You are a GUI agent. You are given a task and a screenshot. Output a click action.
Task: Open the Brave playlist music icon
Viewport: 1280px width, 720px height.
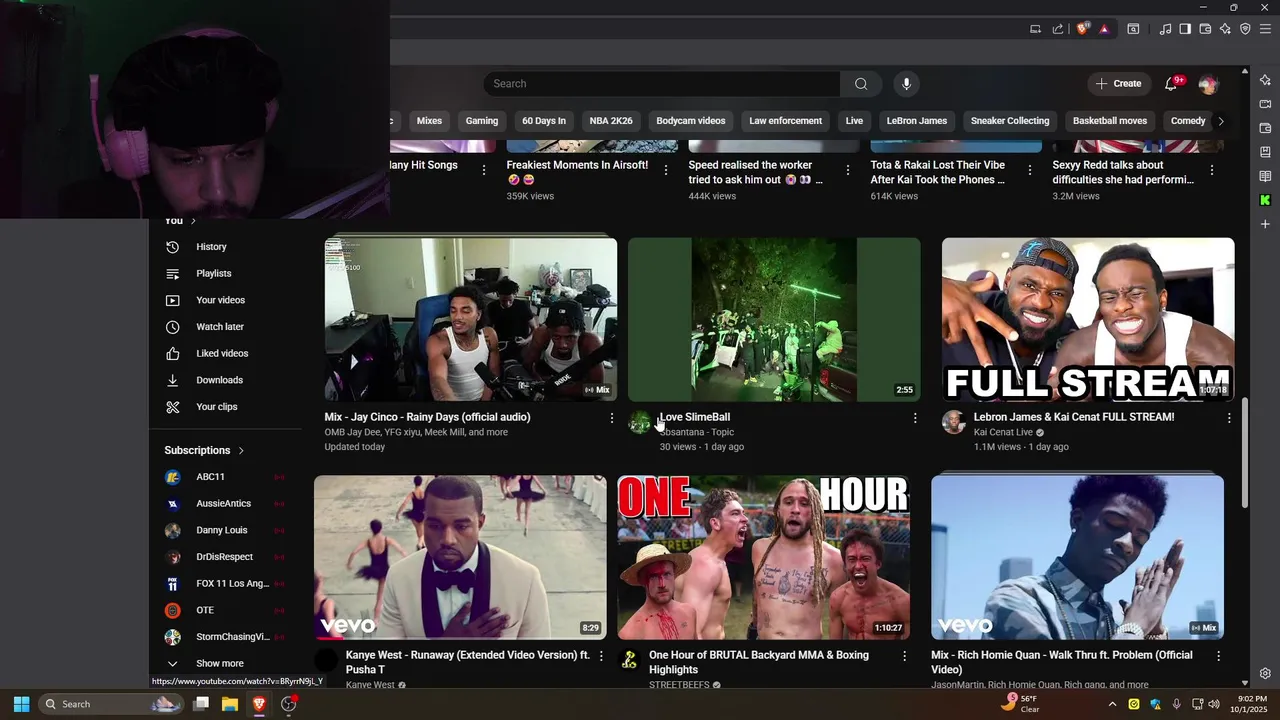click(x=1165, y=29)
